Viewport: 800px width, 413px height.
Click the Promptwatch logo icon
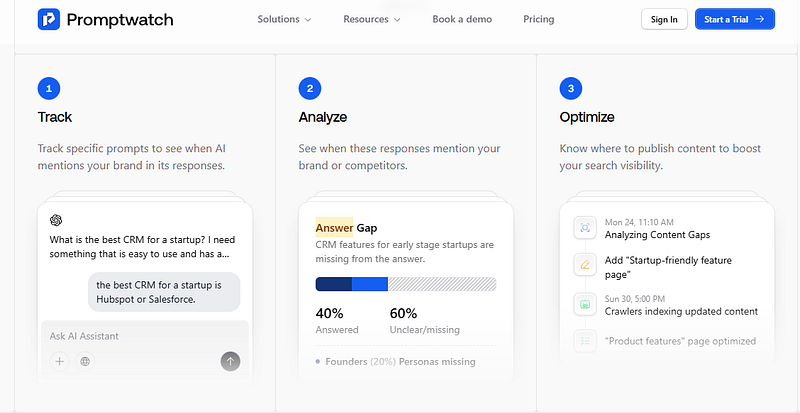pyautogui.click(x=48, y=19)
